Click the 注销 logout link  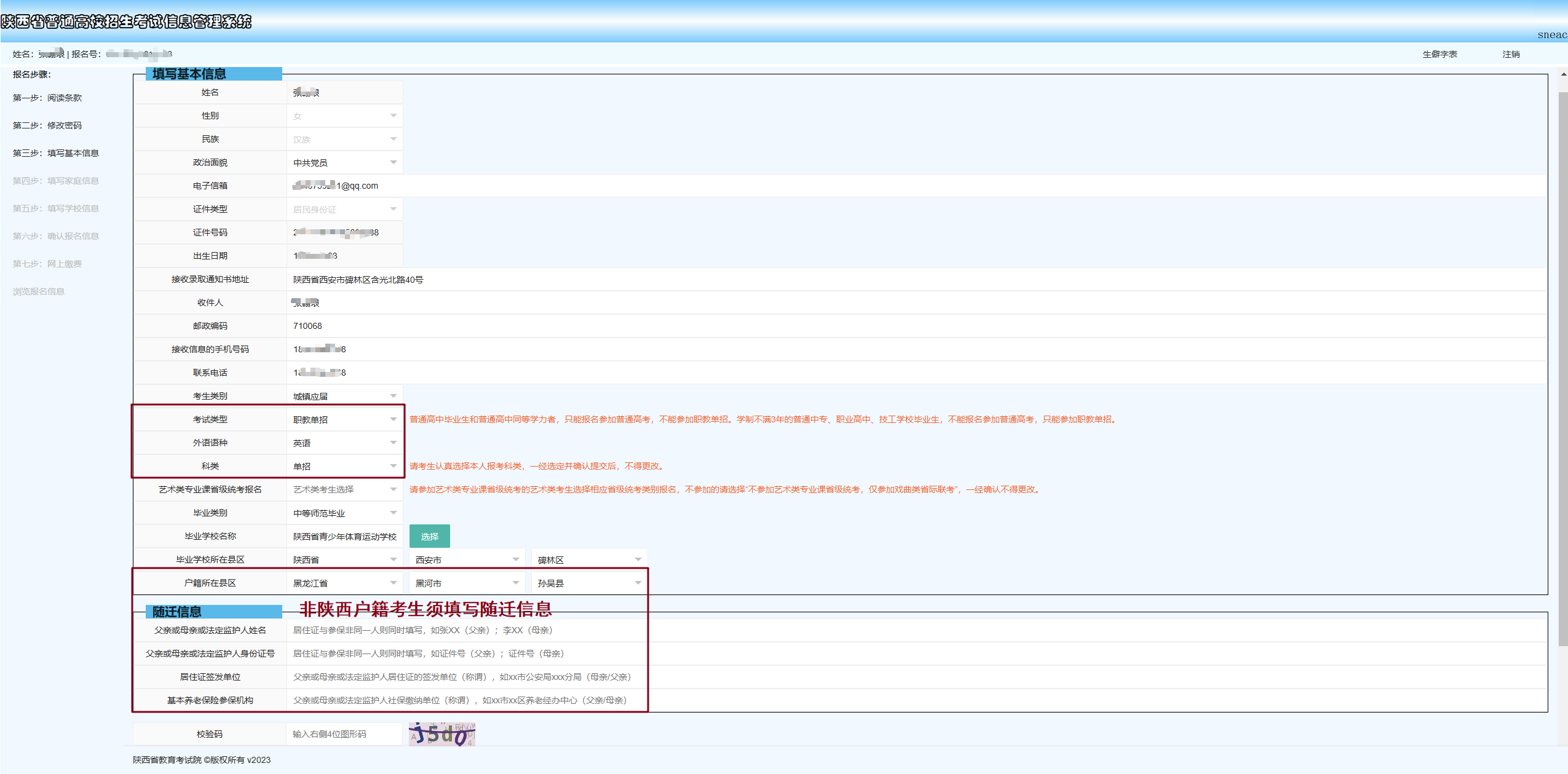[x=1510, y=54]
